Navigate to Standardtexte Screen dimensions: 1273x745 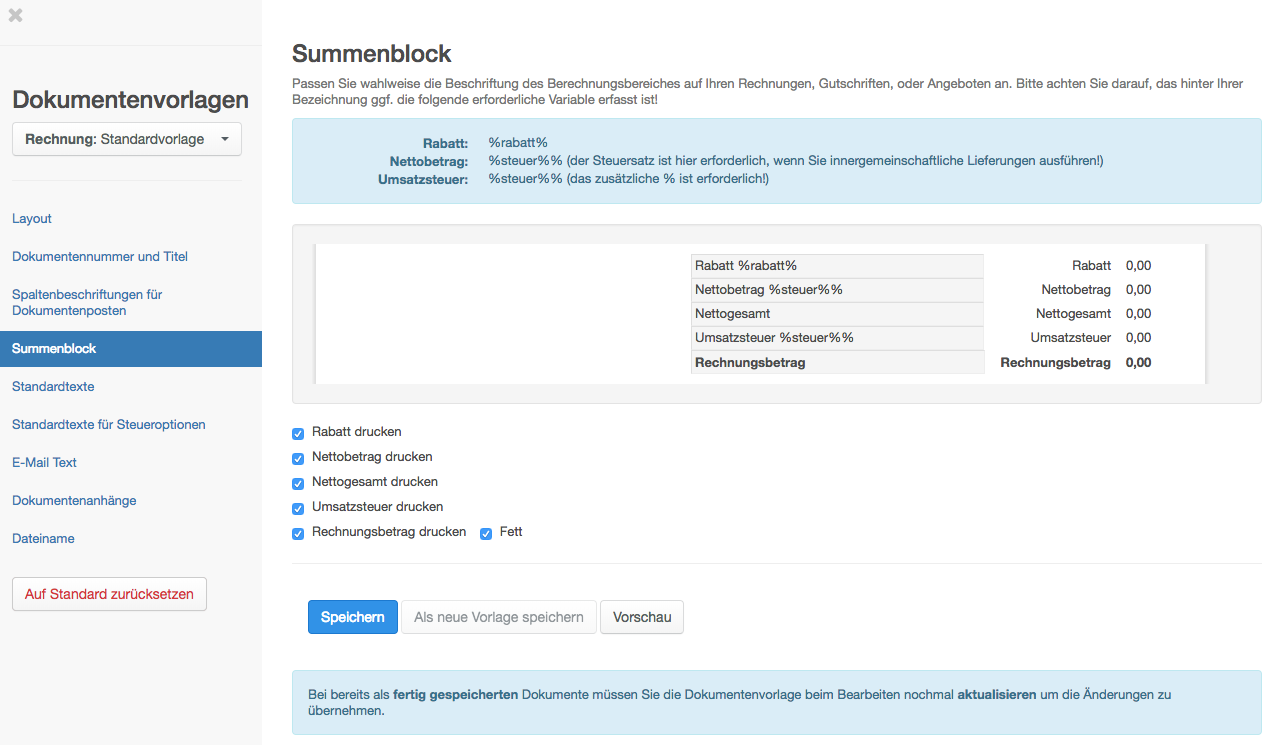(53, 387)
